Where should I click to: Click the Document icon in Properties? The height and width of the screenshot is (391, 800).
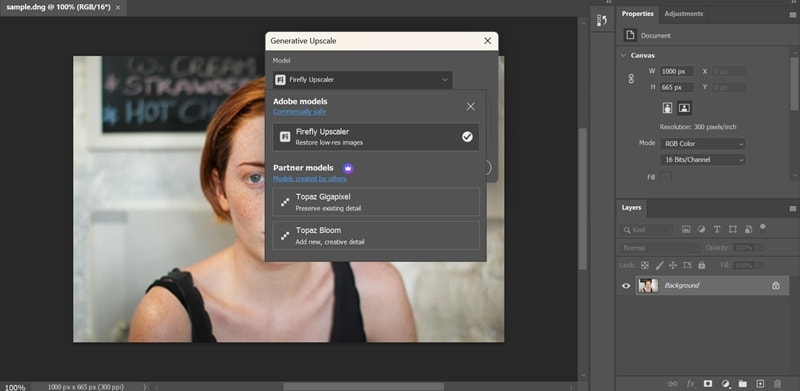click(x=631, y=35)
